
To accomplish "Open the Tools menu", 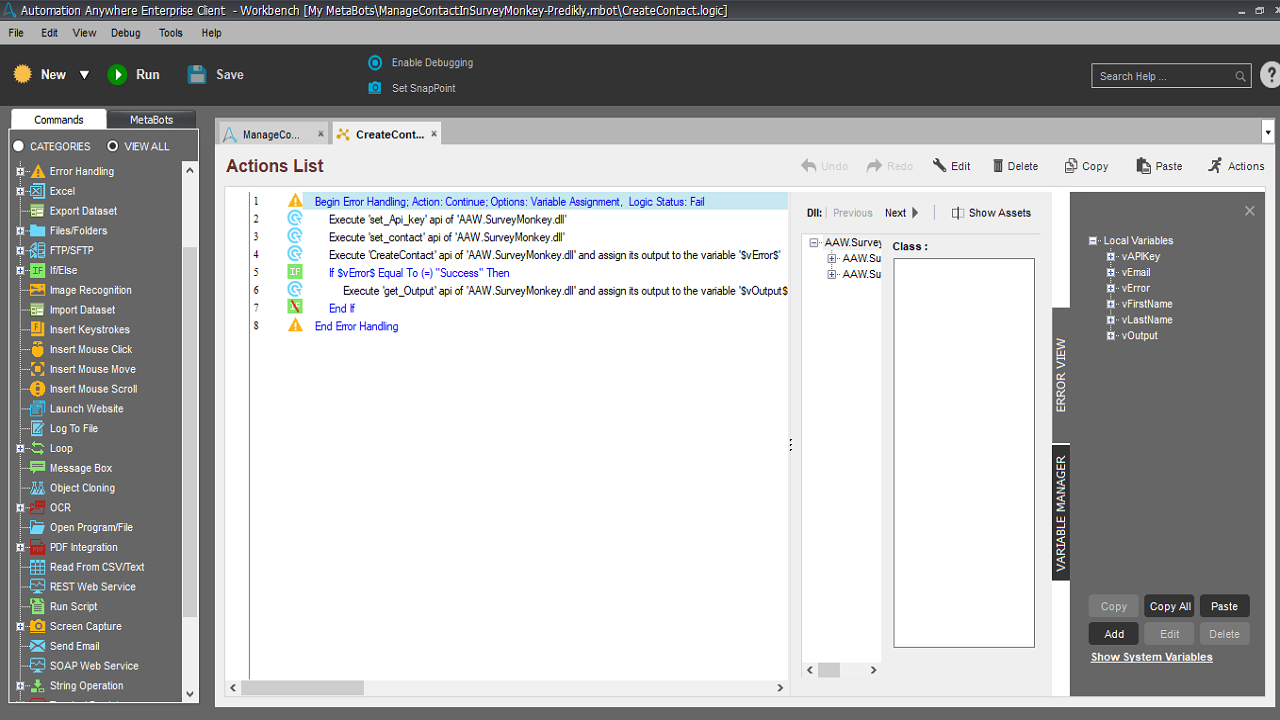I will click(171, 33).
